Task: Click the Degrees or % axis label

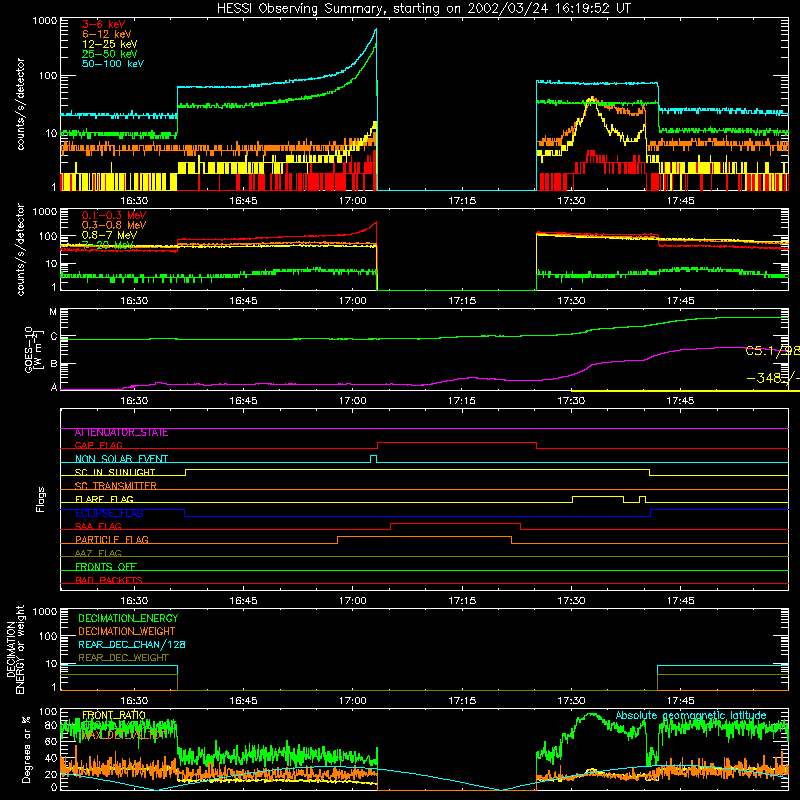Action: click(26, 749)
